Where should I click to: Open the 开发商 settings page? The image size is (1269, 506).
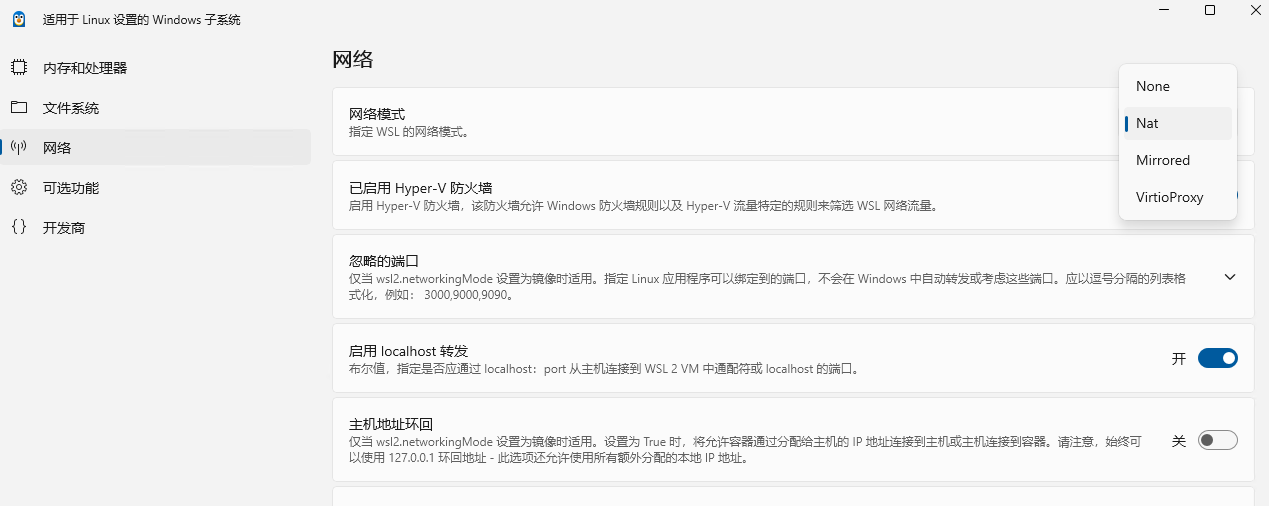[156, 228]
